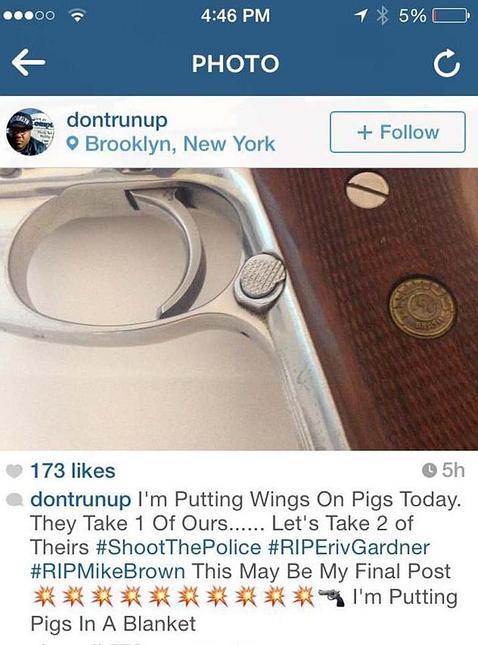The height and width of the screenshot is (645, 478).
Task: Tap the clock icon next to 5h
Action: tap(429, 470)
